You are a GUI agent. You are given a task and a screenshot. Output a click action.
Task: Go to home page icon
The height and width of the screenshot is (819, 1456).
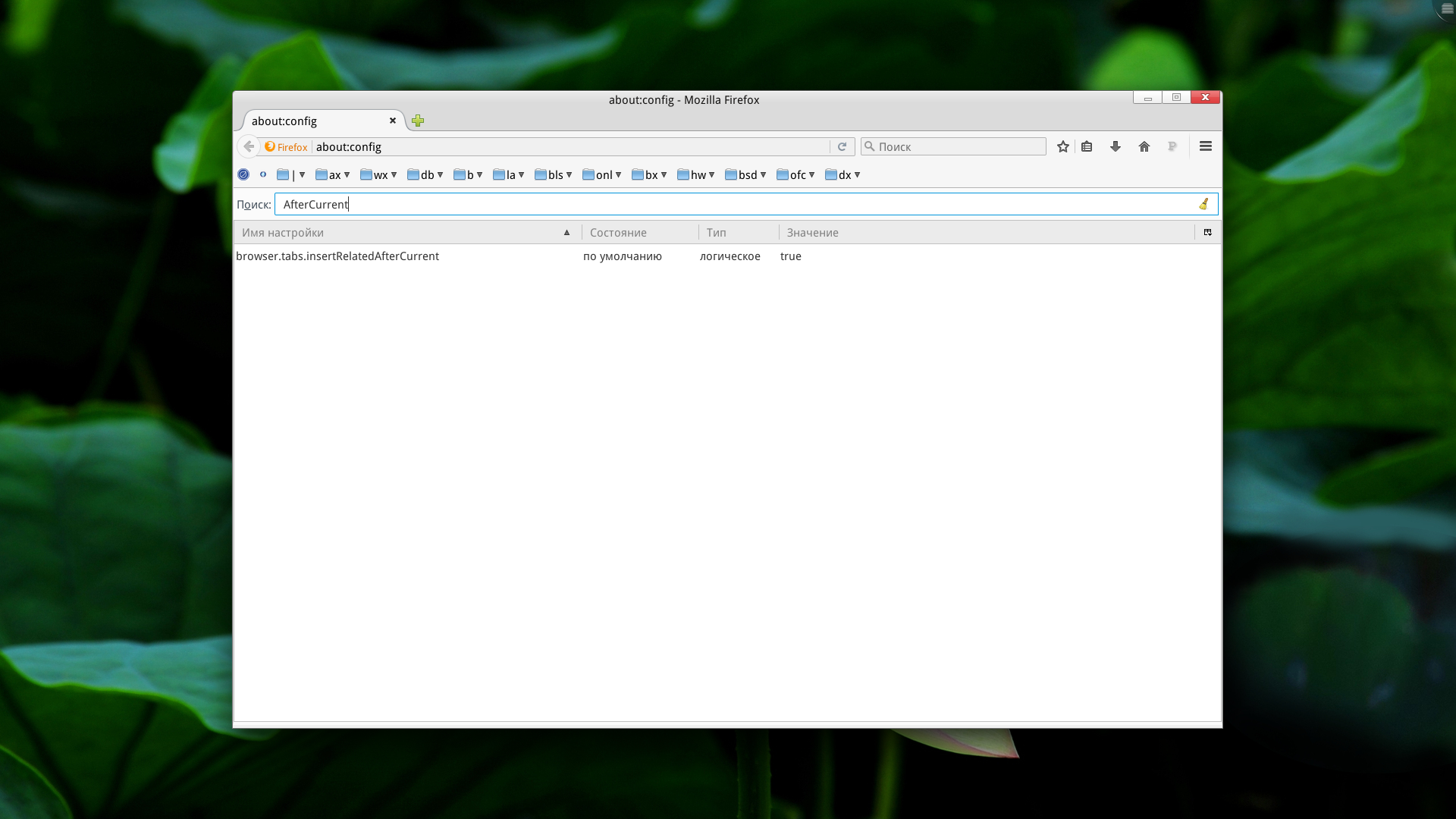click(x=1144, y=146)
